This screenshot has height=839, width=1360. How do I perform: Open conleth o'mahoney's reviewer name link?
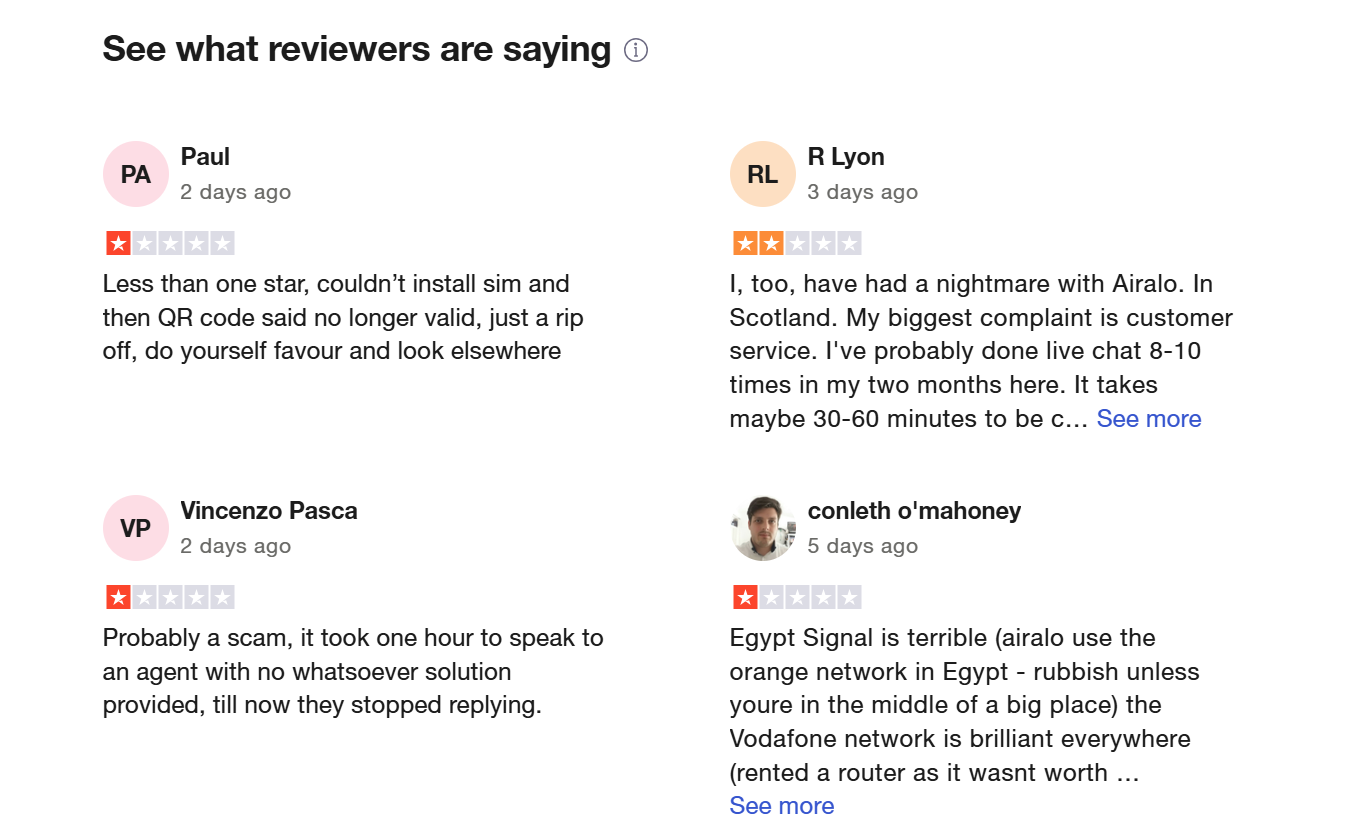(x=914, y=511)
